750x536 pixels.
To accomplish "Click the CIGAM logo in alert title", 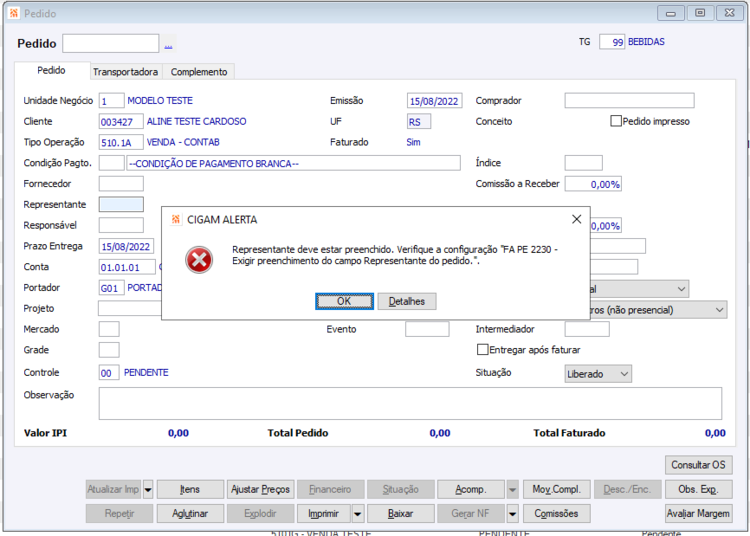I will point(176,219).
